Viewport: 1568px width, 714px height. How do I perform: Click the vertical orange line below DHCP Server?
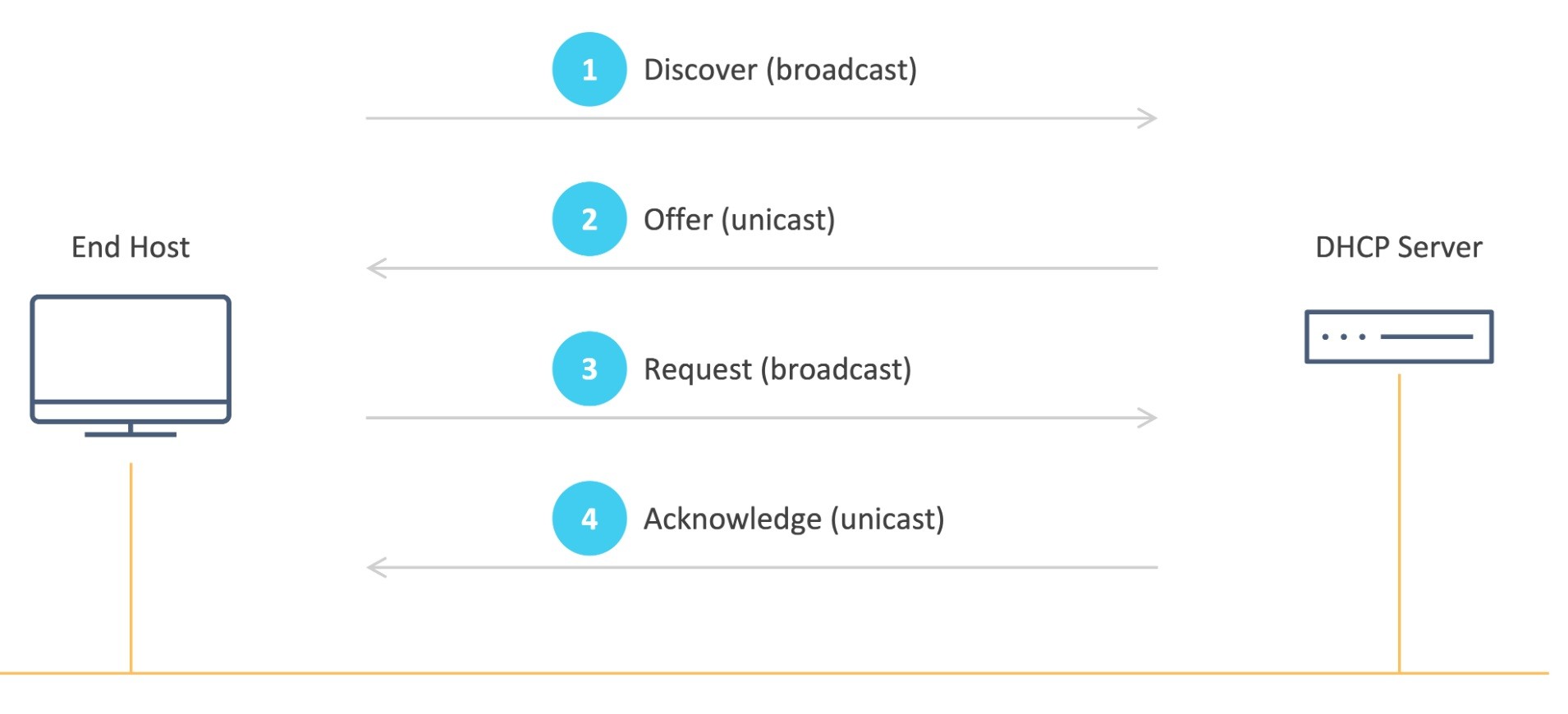click(x=1399, y=525)
